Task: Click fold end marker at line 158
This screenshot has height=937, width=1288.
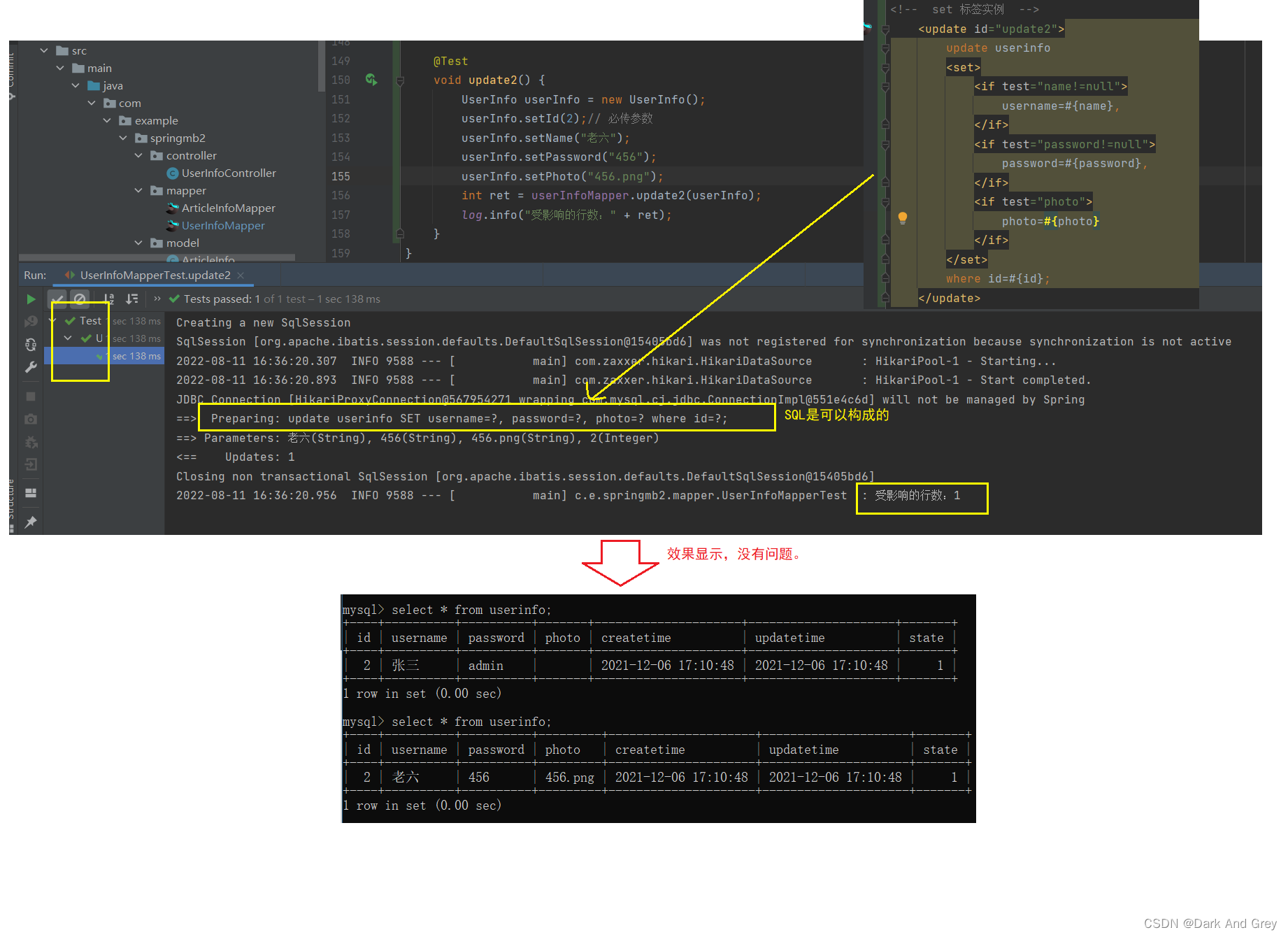Action: coord(400,234)
